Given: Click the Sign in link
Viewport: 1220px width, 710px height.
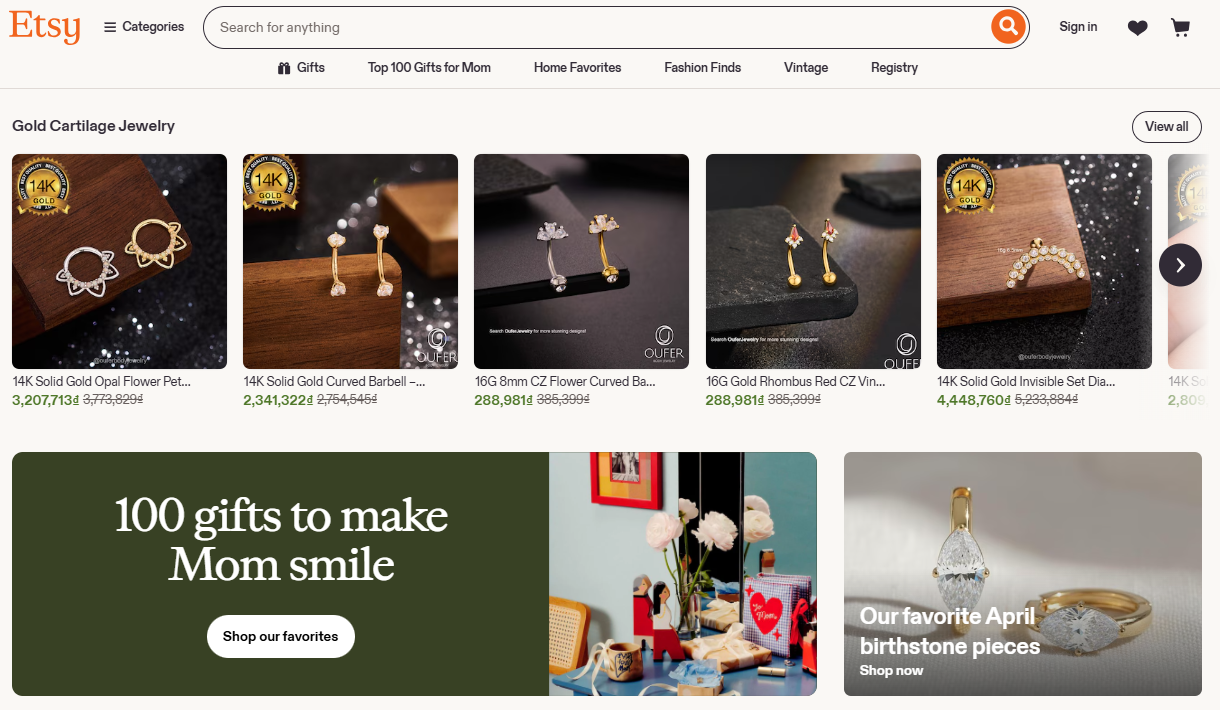Looking at the screenshot, I should (x=1078, y=27).
